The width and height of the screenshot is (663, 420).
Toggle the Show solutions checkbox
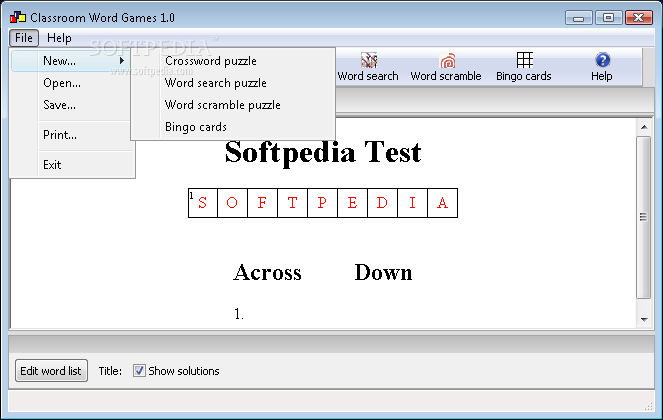coord(139,371)
